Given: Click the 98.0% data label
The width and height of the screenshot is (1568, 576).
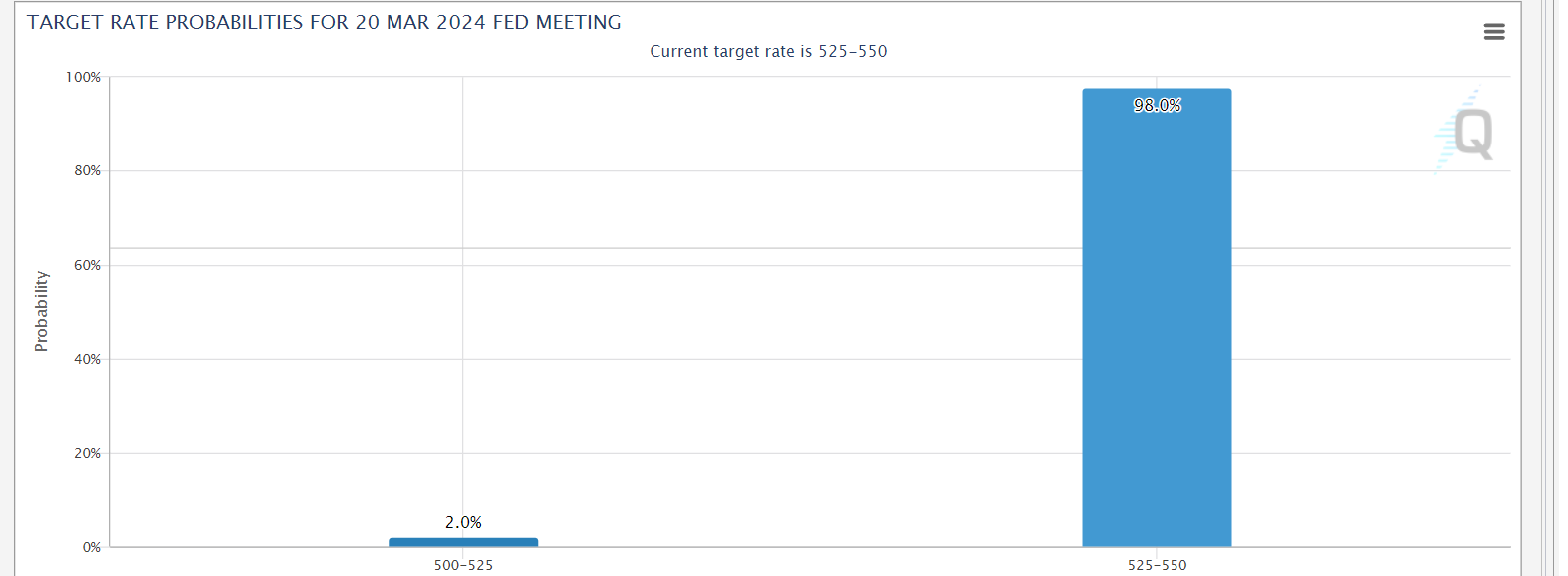Looking at the screenshot, I should pyautogui.click(x=1157, y=105).
